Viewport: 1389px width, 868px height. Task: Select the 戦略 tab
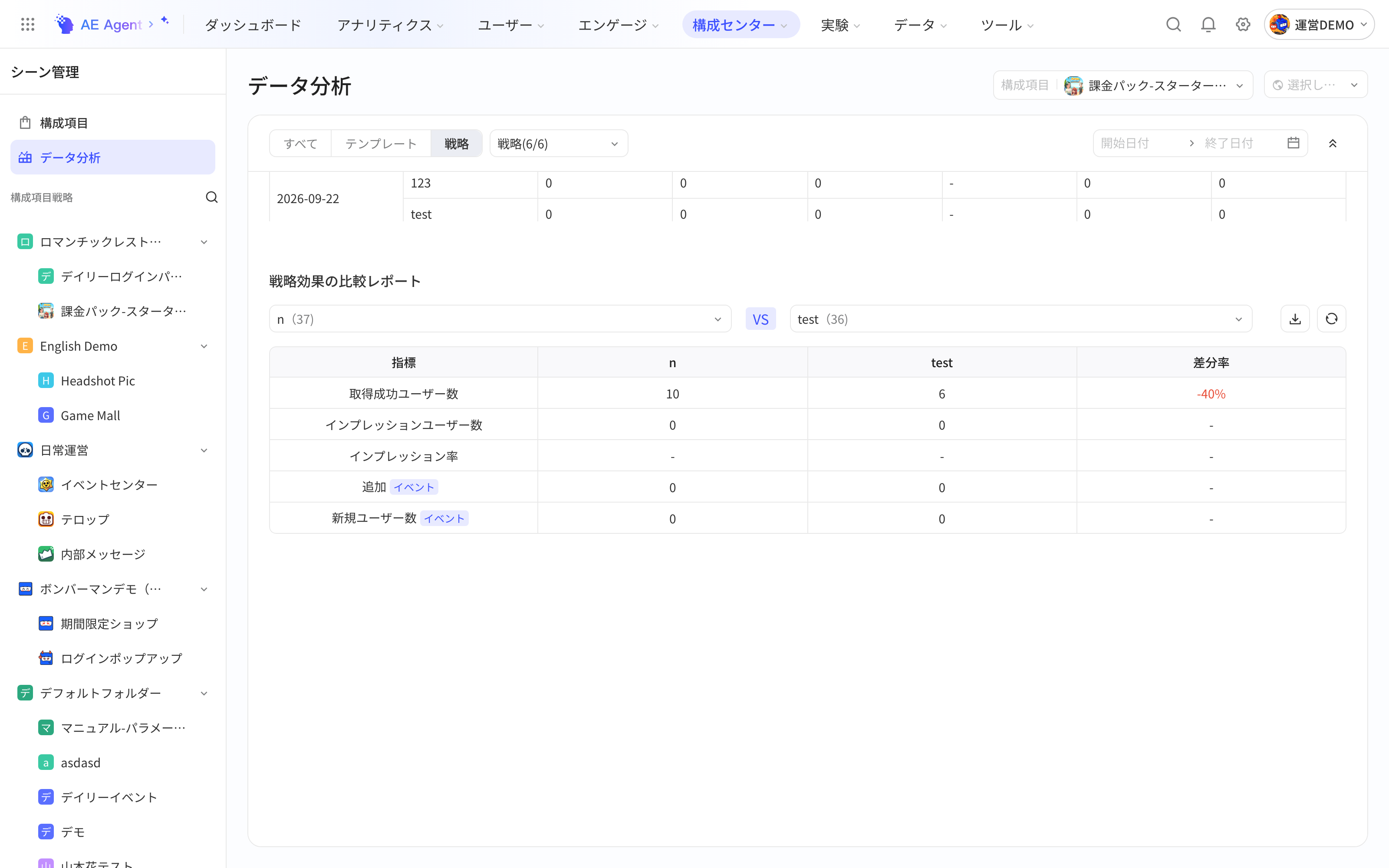point(456,144)
